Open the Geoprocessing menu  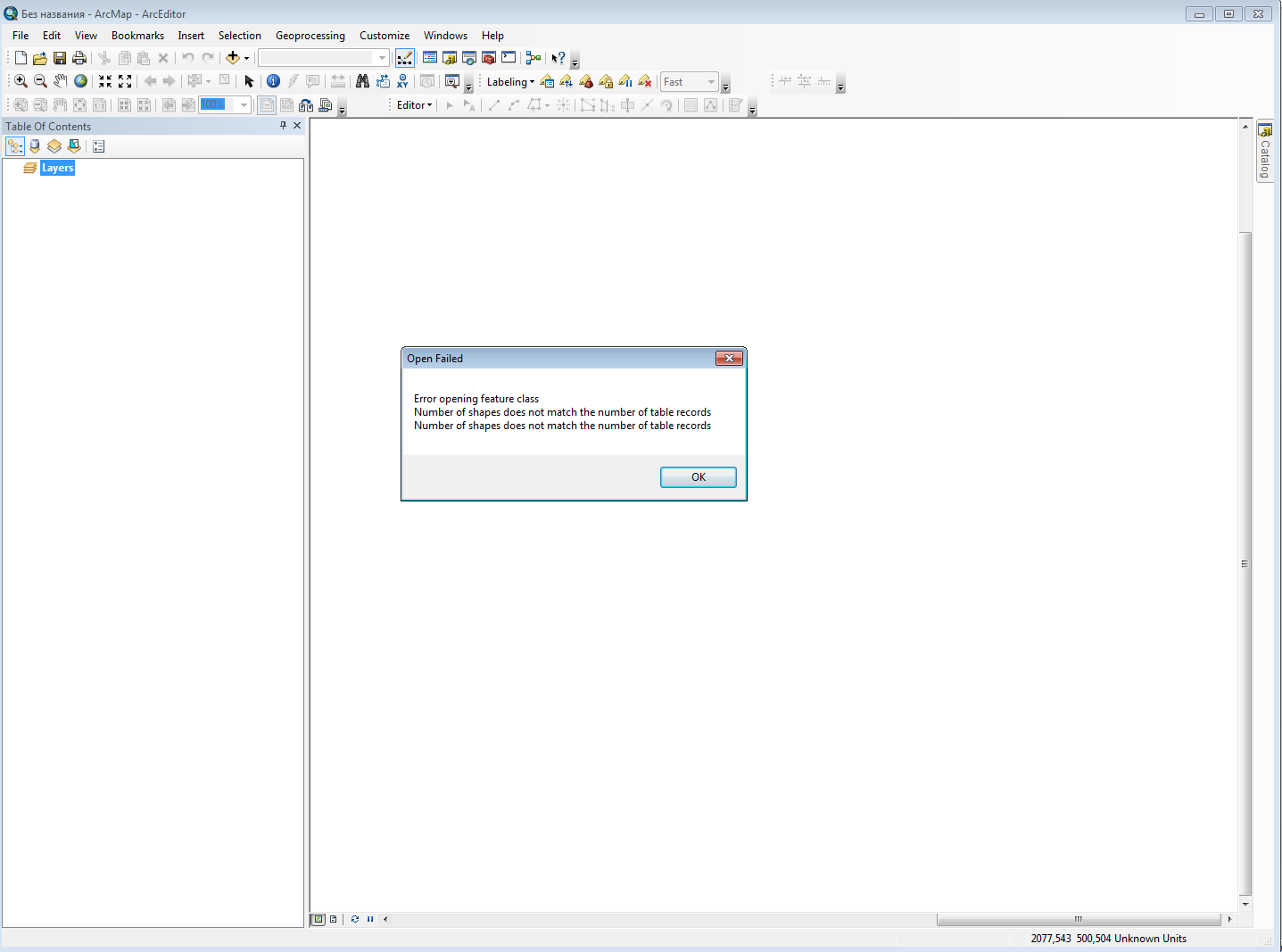point(310,36)
